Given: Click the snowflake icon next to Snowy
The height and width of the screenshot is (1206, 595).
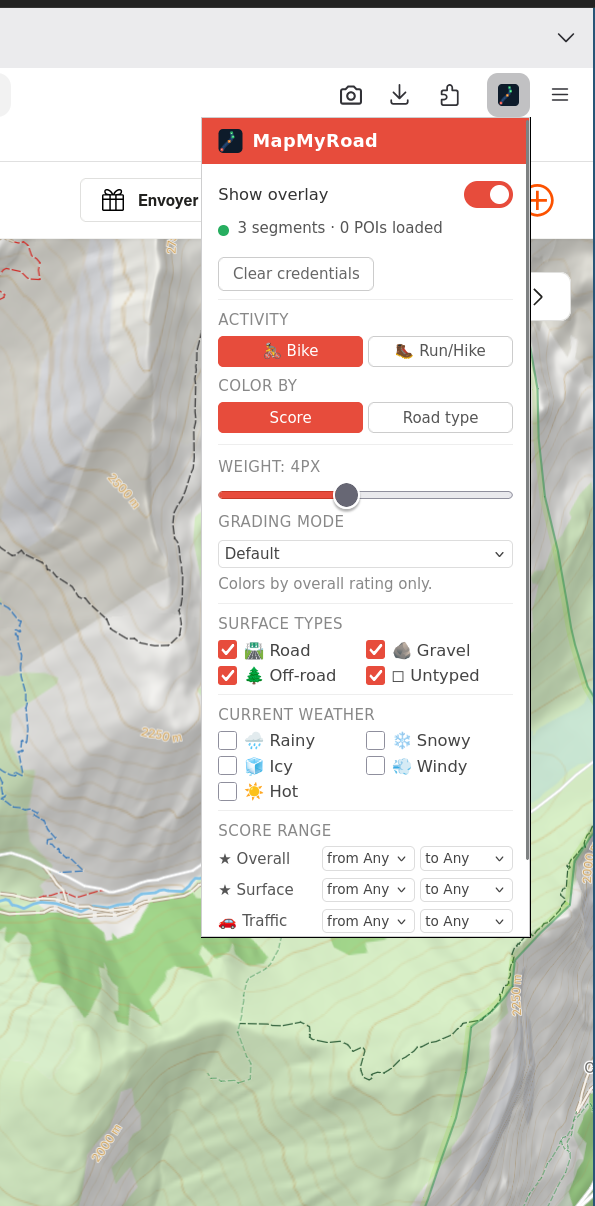Looking at the screenshot, I should [402, 740].
